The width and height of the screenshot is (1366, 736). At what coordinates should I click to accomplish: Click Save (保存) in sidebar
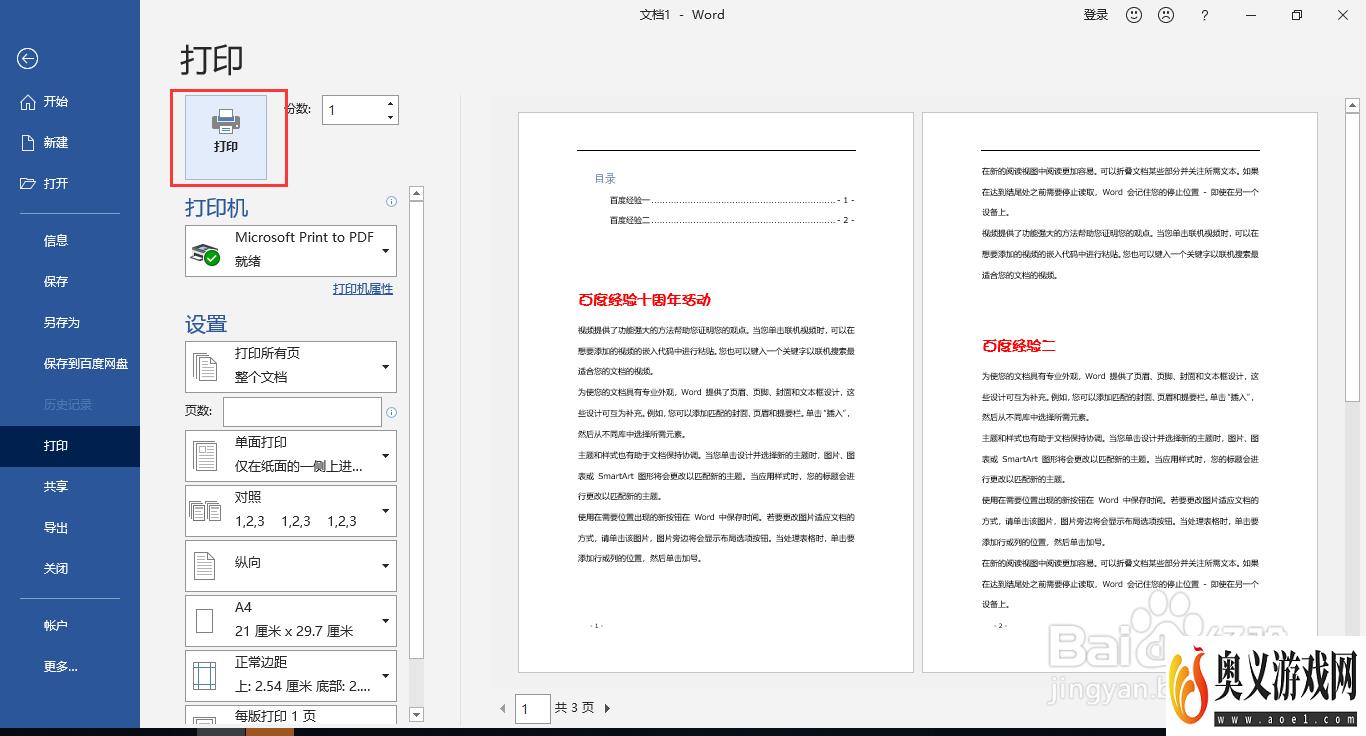(70, 282)
